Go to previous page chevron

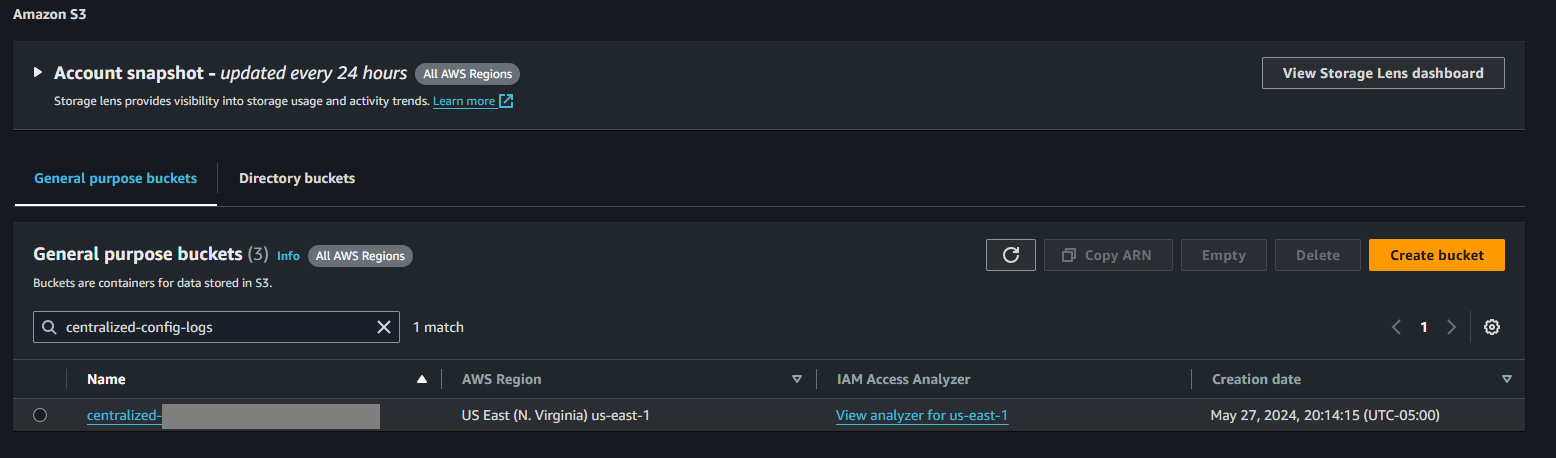click(x=1396, y=327)
